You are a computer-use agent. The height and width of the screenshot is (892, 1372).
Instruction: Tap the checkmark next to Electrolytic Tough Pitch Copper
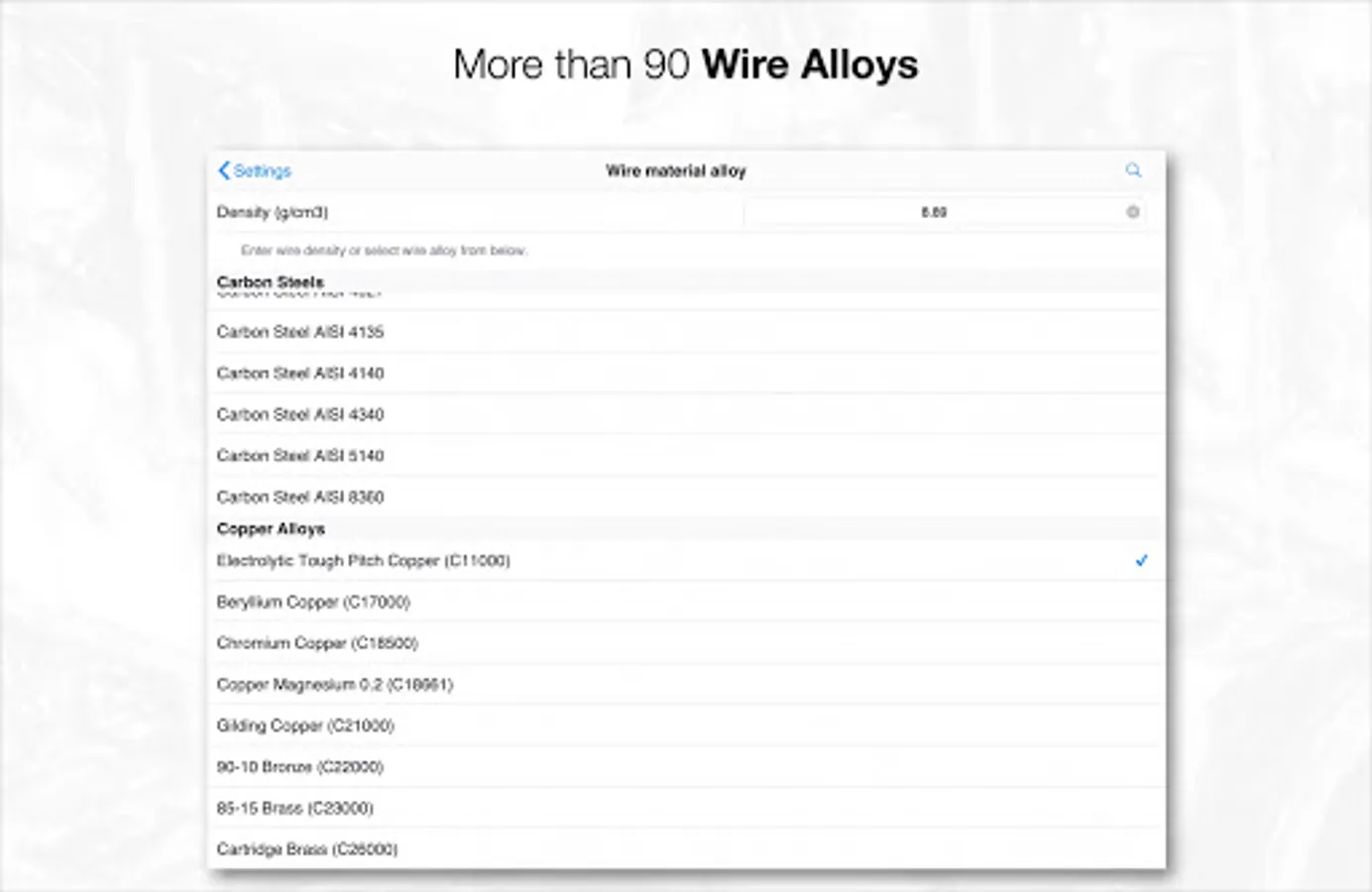(x=1141, y=560)
